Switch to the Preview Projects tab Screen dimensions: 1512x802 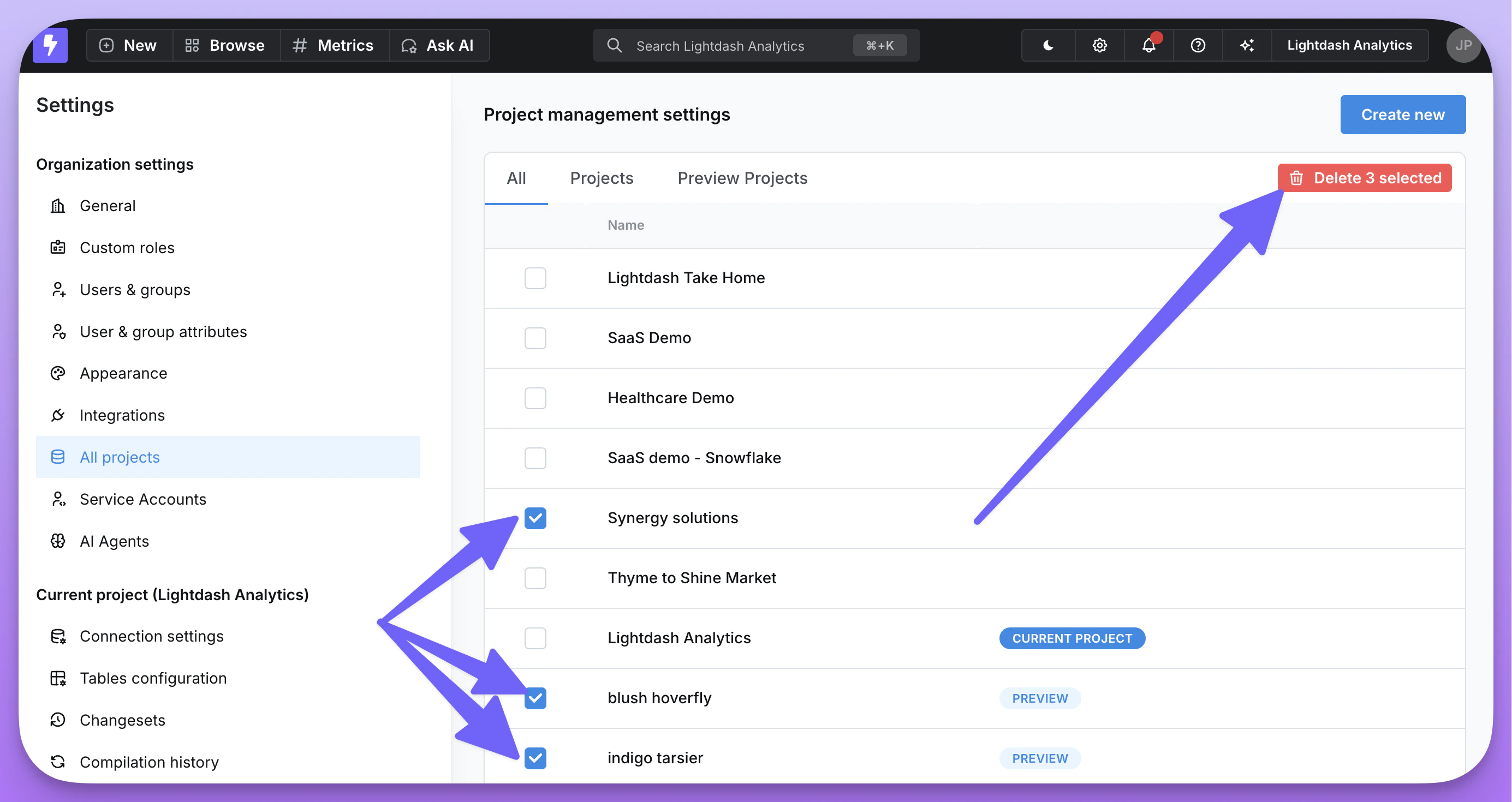[742, 178]
